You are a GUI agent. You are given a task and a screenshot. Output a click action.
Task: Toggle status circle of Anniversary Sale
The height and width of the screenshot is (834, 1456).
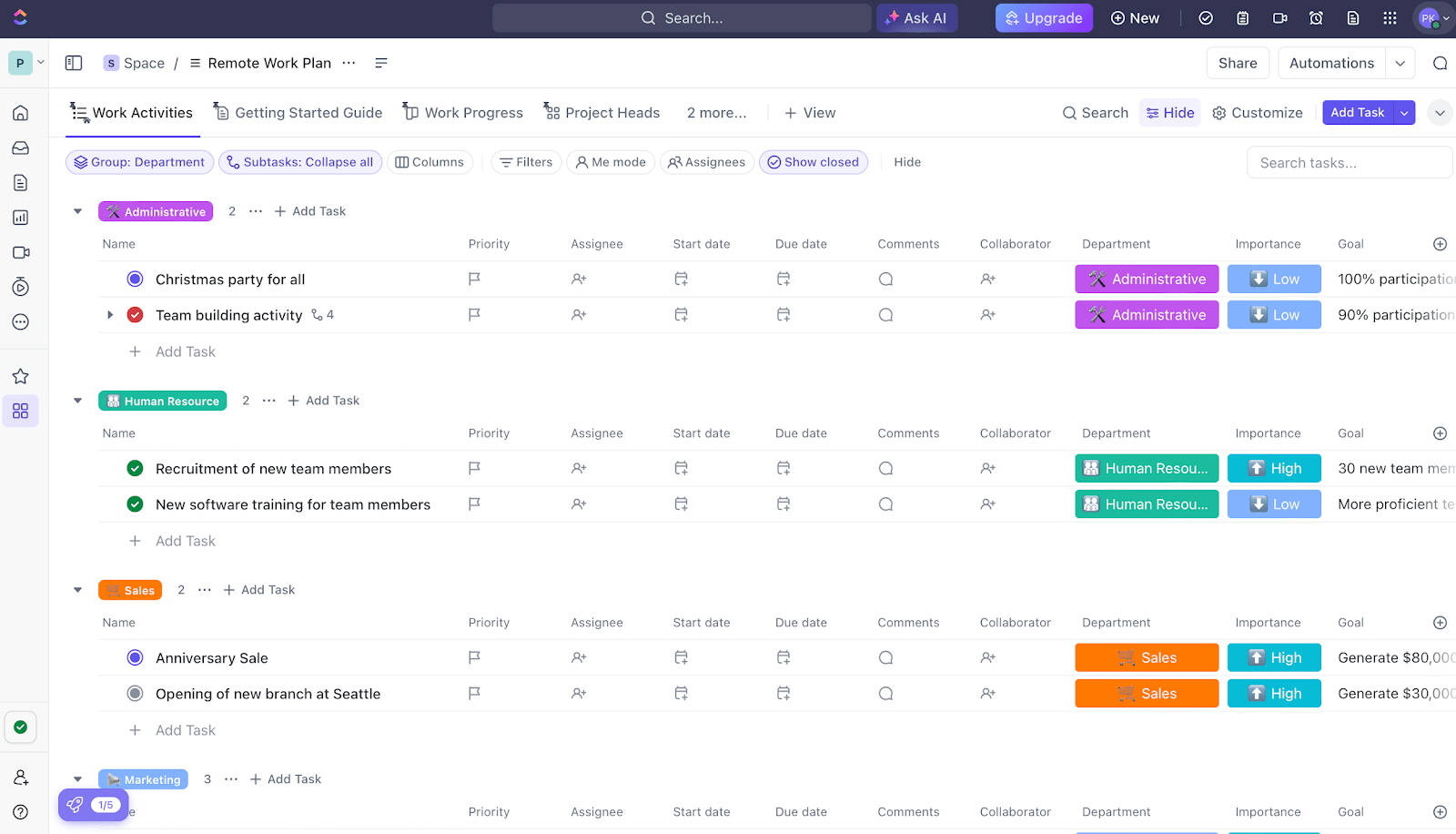coord(135,658)
